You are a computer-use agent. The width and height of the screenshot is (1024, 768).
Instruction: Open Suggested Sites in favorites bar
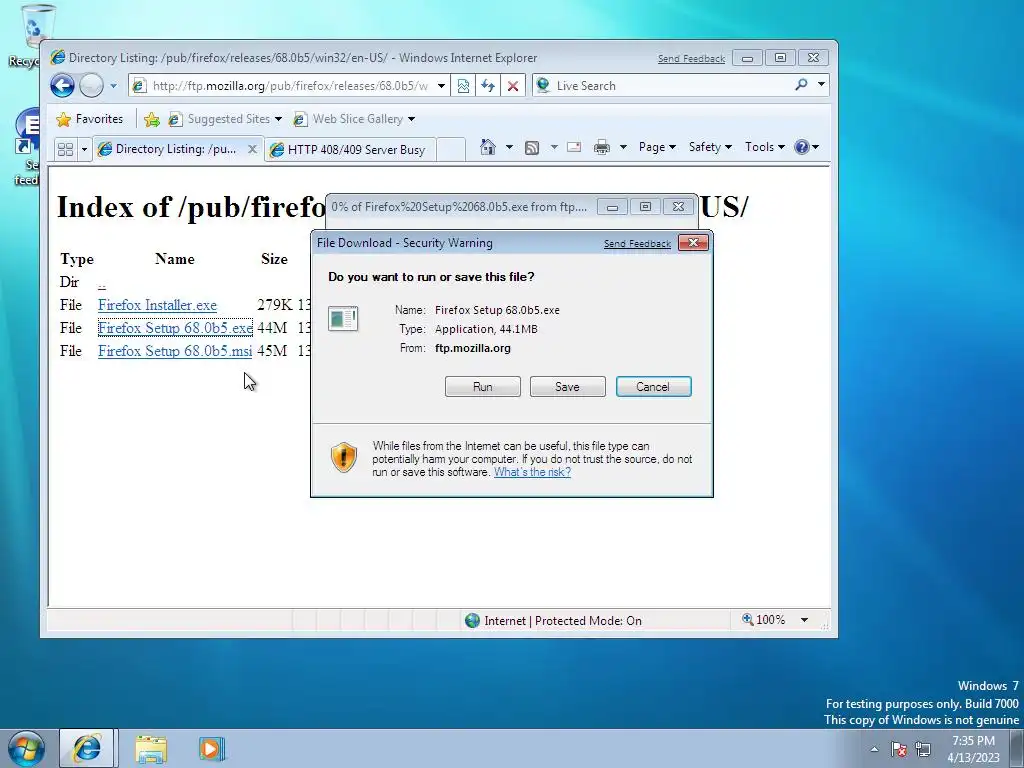tap(225, 119)
